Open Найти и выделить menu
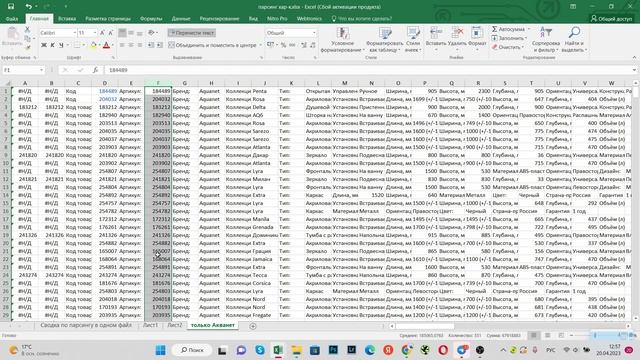Viewport: 640px width, 360px height. (574, 40)
